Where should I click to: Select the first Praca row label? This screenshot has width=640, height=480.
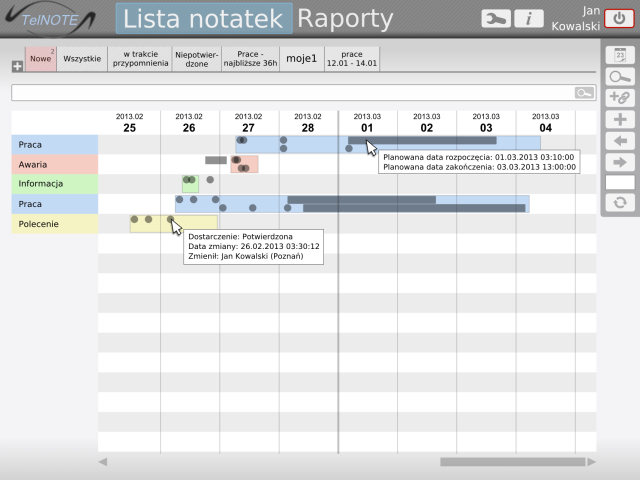(x=55, y=144)
